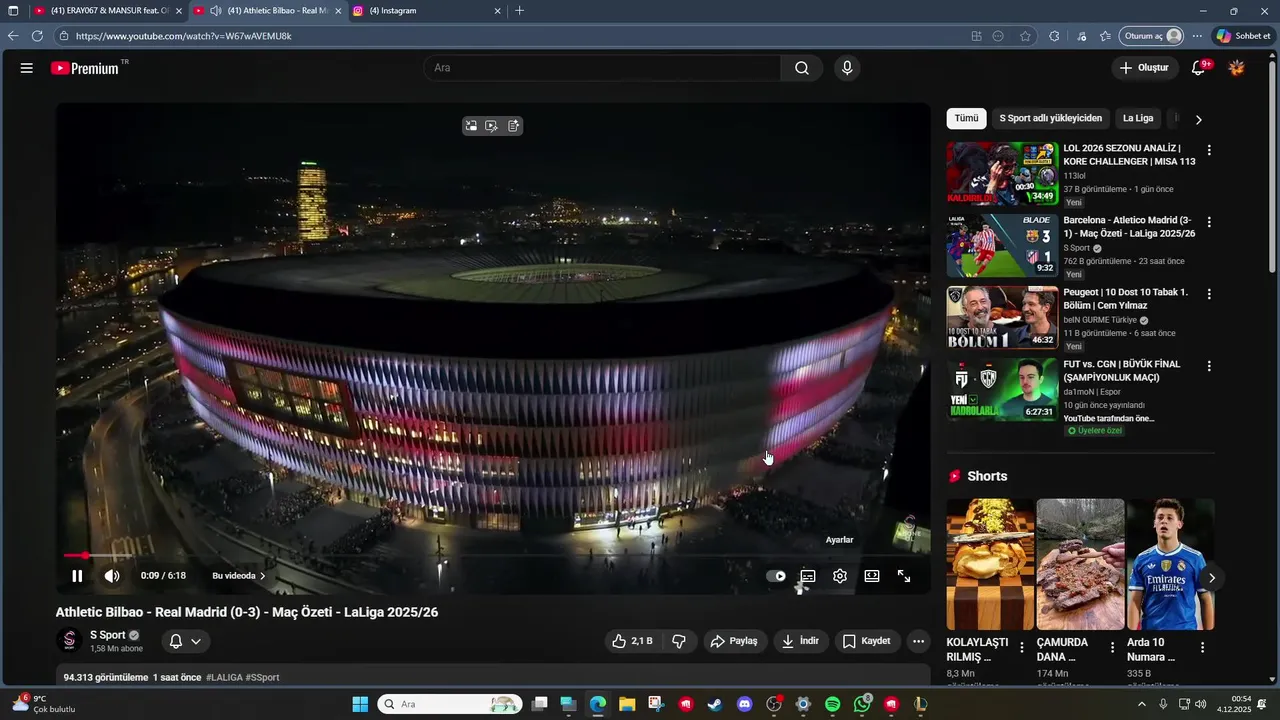The width and height of the screenshot is (1280, 720).
Task: Open the Barcelona - Atletico Madrid highlight thumbnail
Action: (1002, 246)
